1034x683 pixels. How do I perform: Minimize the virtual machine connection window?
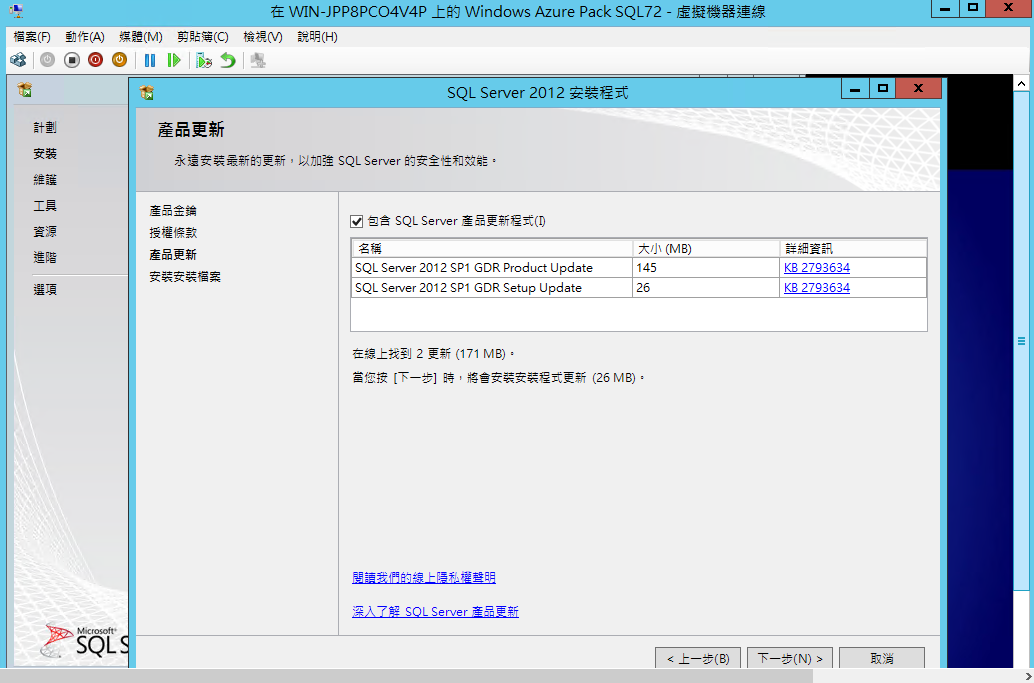946,9
